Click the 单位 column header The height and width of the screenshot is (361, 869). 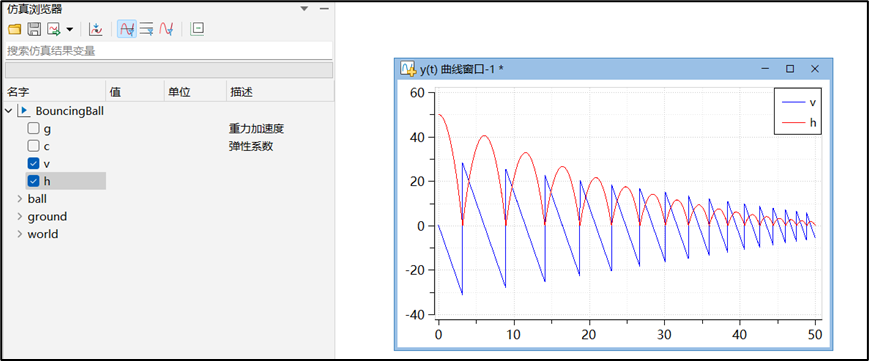196,92
